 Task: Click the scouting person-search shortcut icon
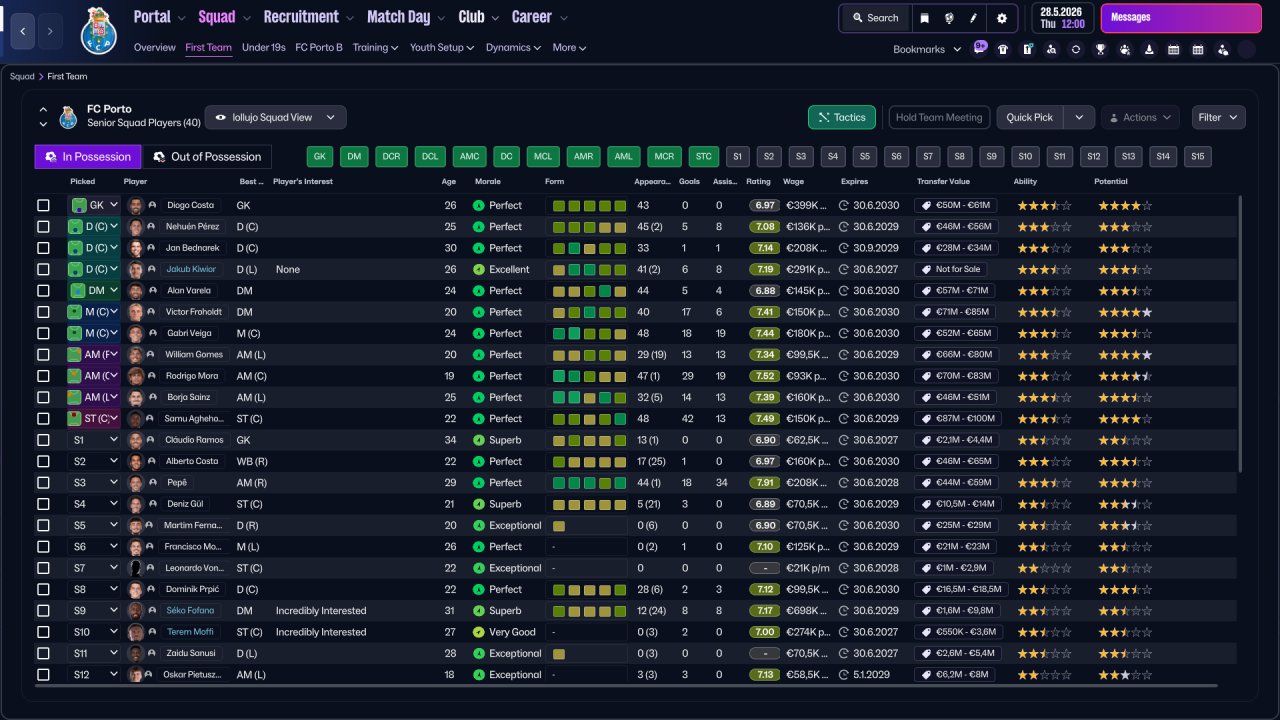tap(1051, 49)
